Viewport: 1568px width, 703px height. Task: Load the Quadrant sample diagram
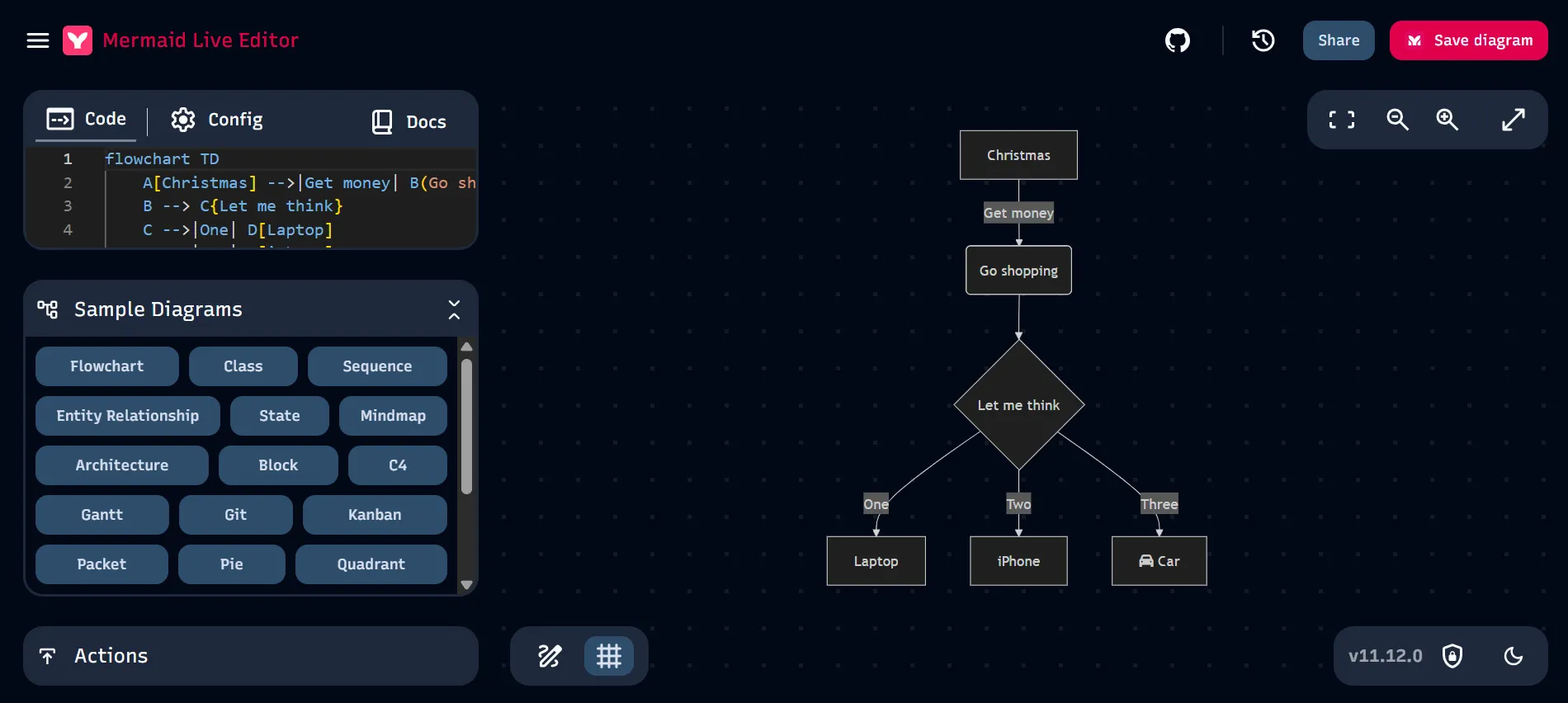(x=371, y=564)
